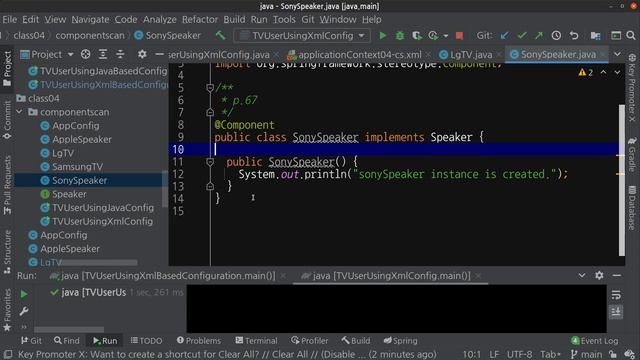Toggle soft-wrap in Run console
Viewport: 640px width, 360px height.
[616, 295]
